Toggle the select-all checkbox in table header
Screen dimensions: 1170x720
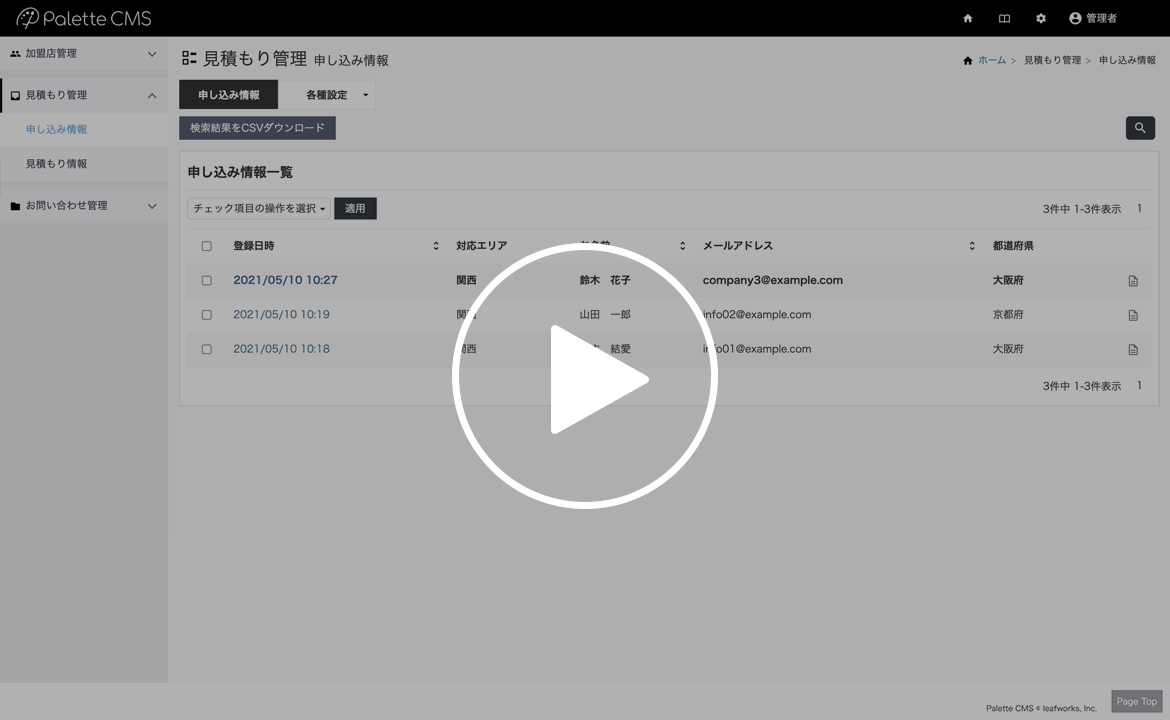pos(207,246)
